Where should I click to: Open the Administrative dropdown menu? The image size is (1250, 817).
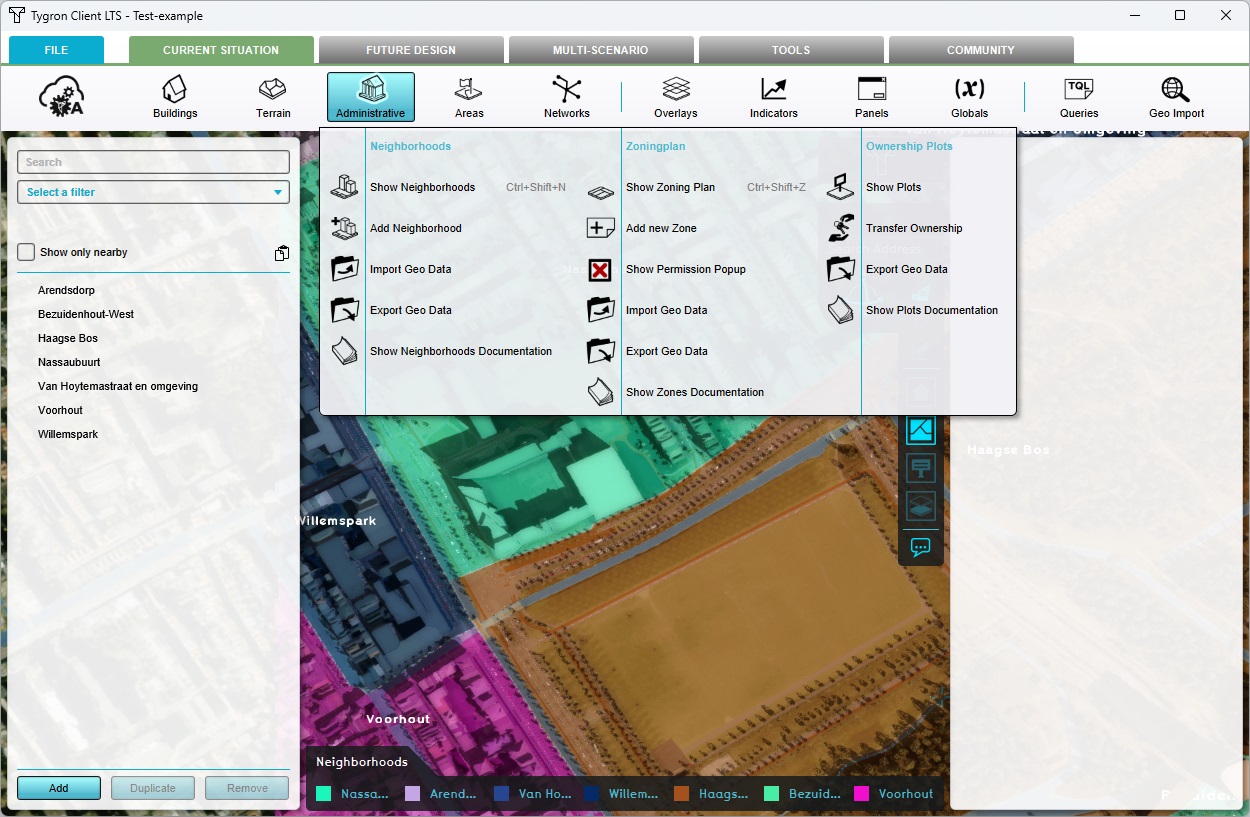click(x=370, y=97)
